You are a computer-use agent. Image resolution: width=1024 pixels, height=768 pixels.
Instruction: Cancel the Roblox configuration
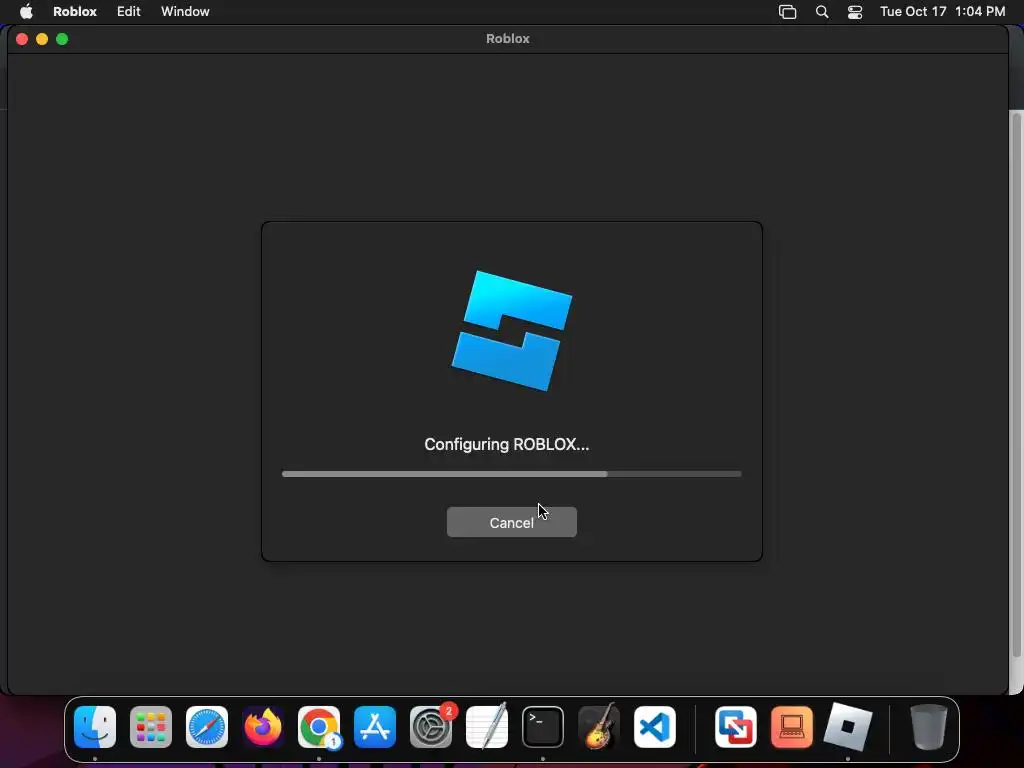coord(511,522)
